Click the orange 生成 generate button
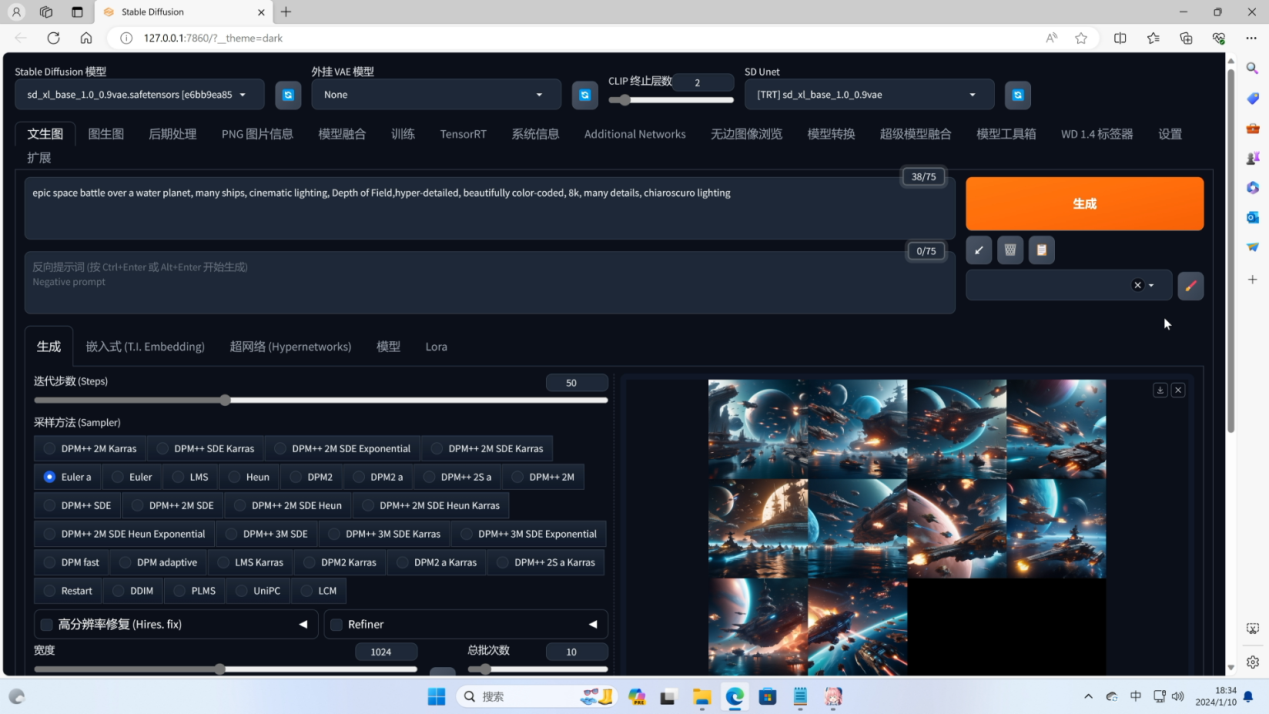The image size is (1269, 714). click(x=1084, y=204)
